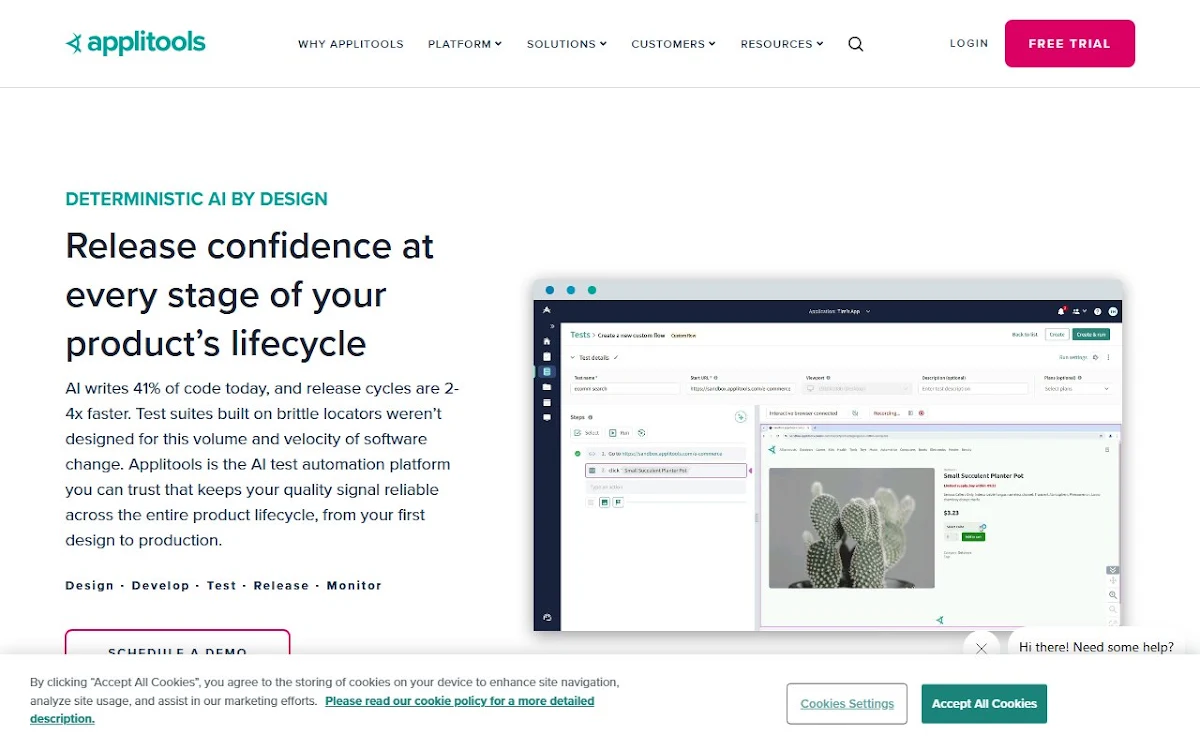Screen dimensions: 1200x750
Task: Click the flag icon below the steps list
Action: tap(618, 502)
